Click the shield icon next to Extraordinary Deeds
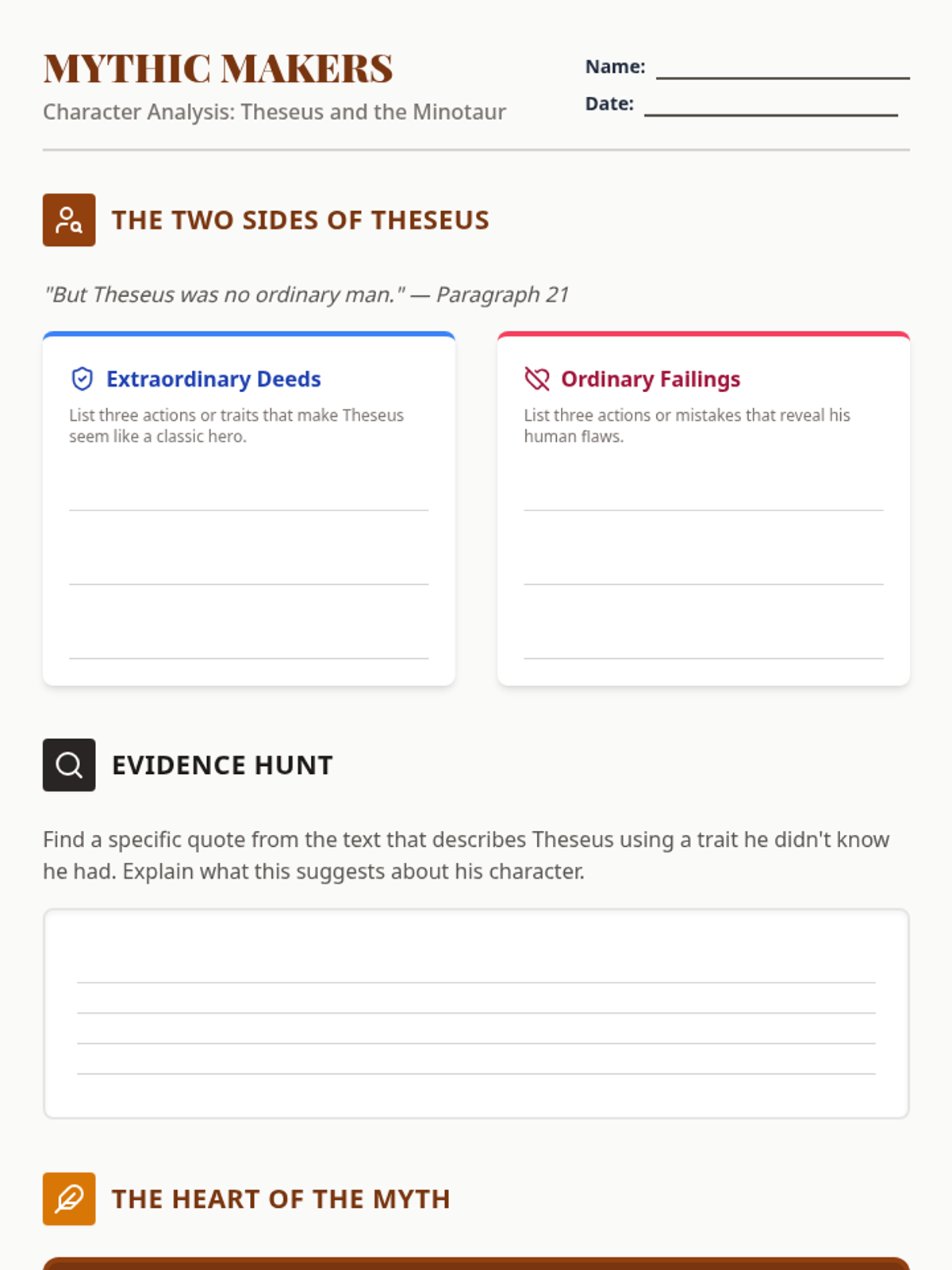Screen dimensions: 952x1270 point(82,379)
